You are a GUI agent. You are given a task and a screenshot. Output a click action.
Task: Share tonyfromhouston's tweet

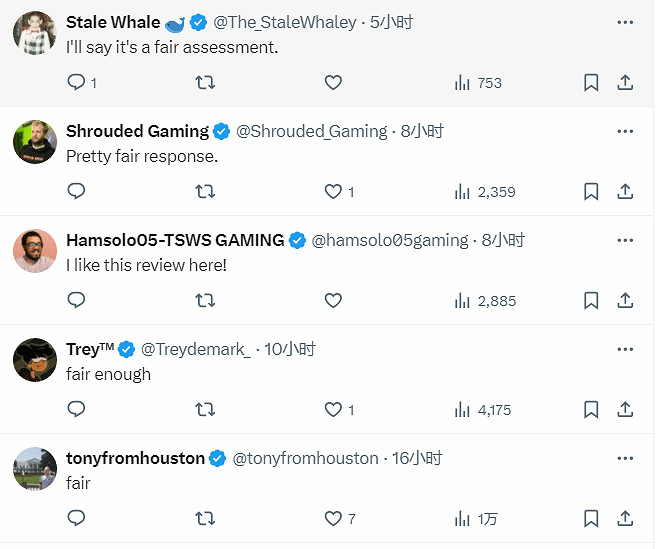pyautogui.click(x=625, y=518)
